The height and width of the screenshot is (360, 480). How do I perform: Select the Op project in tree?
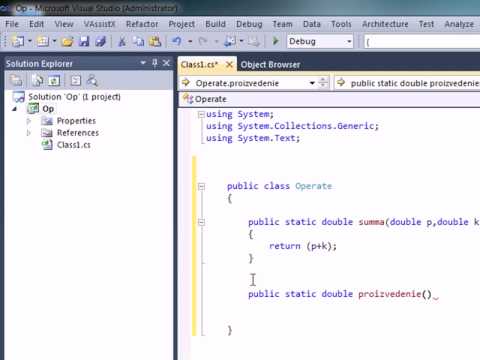(x=48, y=109)
